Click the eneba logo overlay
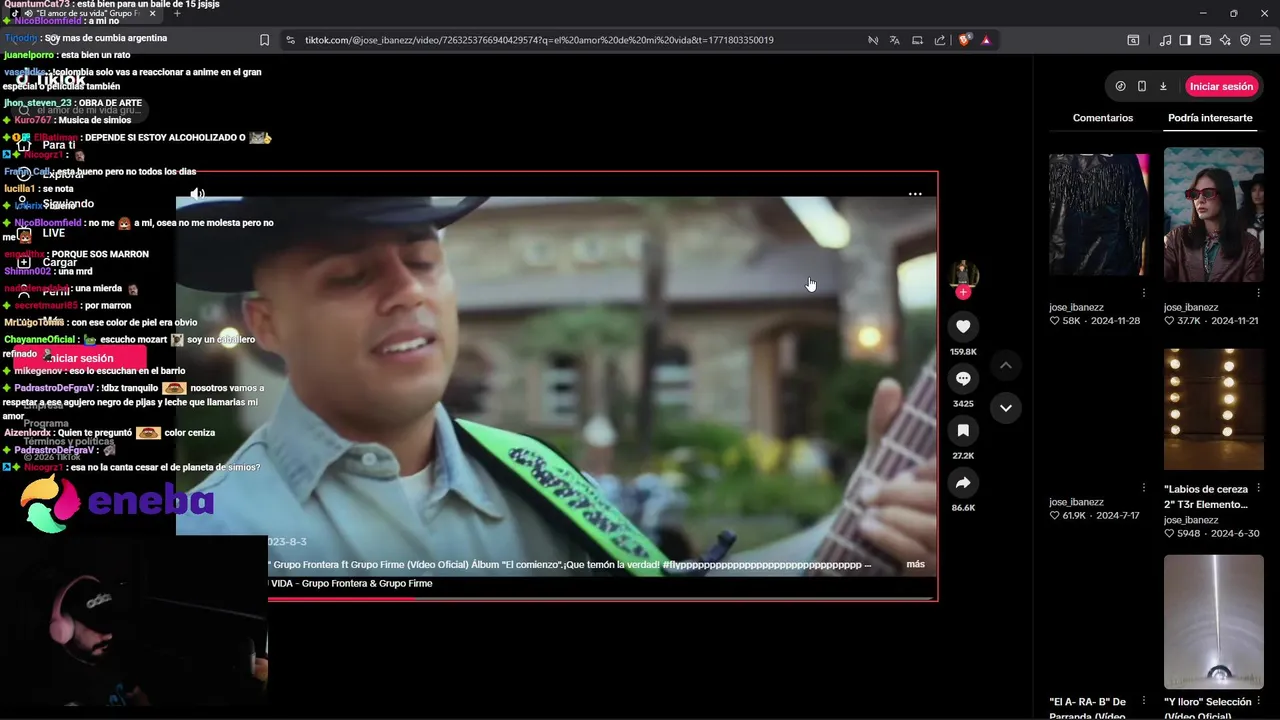Screen dimensions: 1280x720 [118, 503]
